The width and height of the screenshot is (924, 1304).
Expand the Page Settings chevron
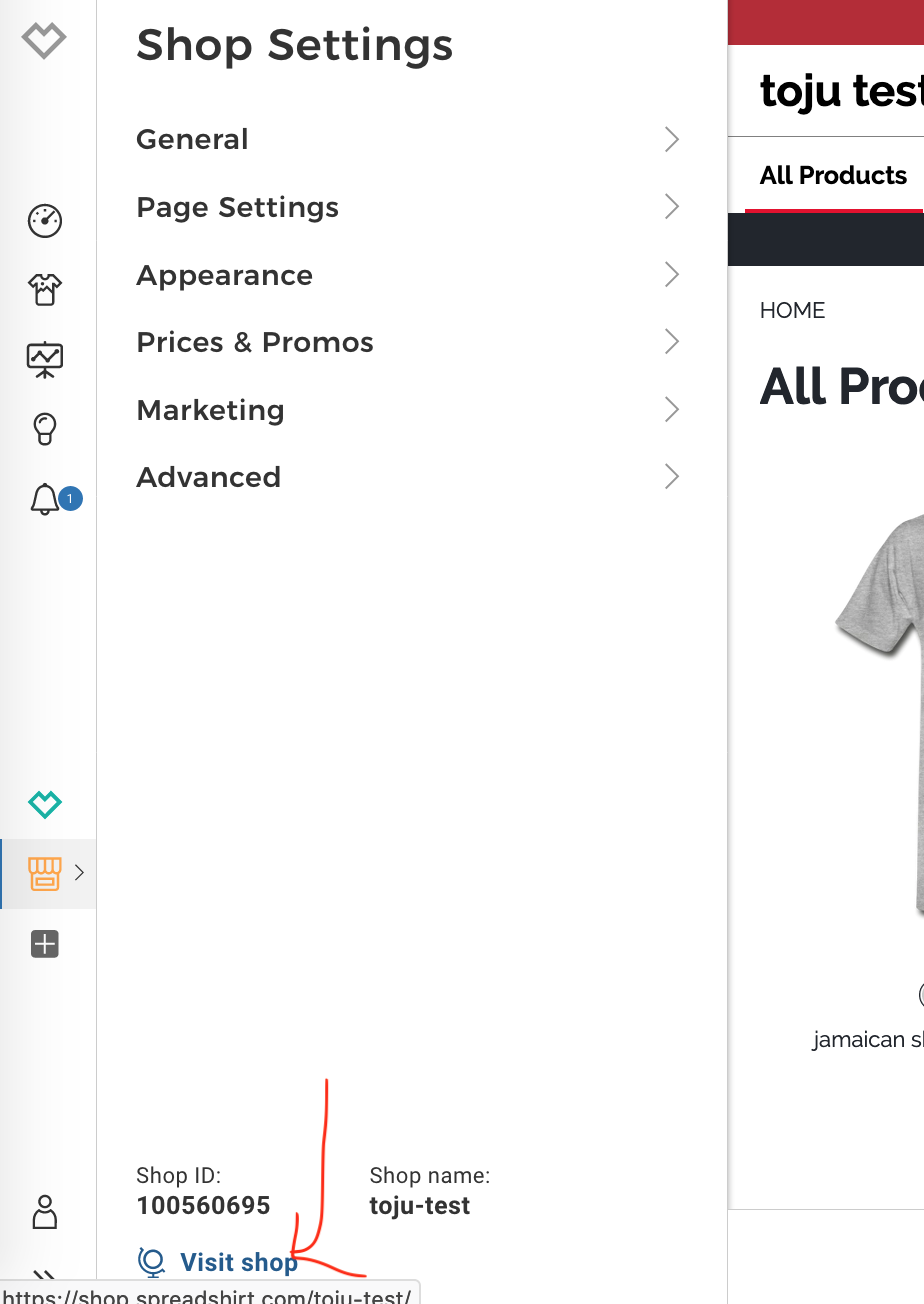click(672, 207)
